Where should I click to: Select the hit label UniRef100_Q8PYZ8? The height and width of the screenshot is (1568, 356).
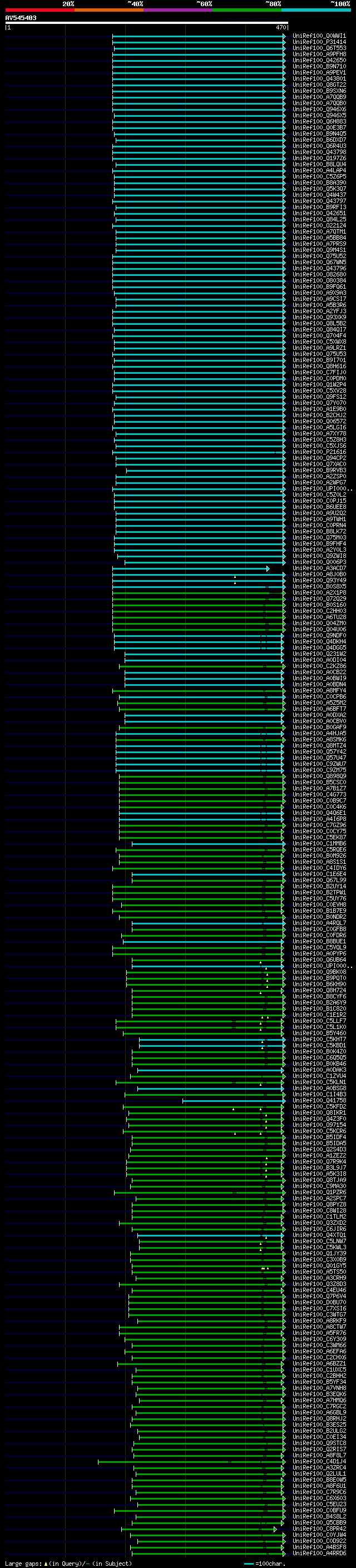319,1205
